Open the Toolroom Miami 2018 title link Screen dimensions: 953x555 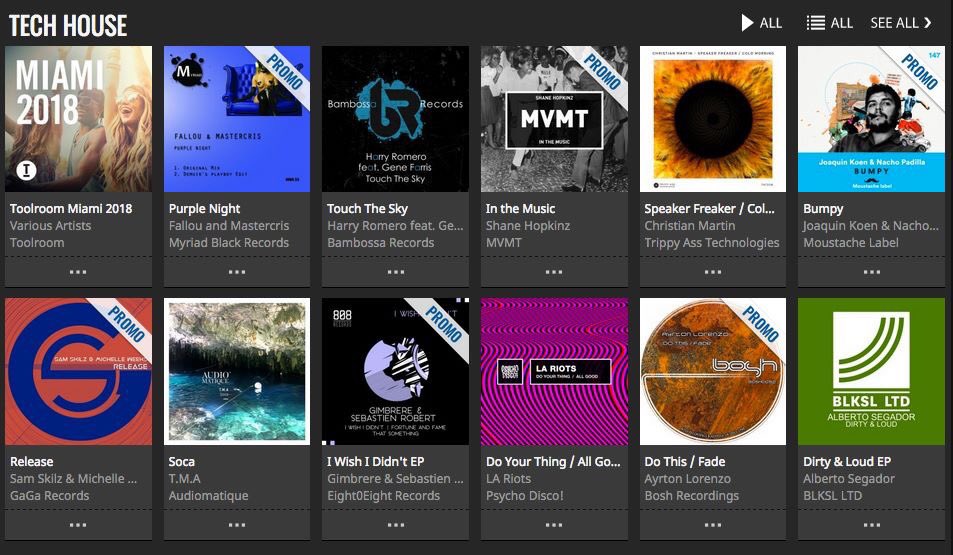(x=71, y=209)
